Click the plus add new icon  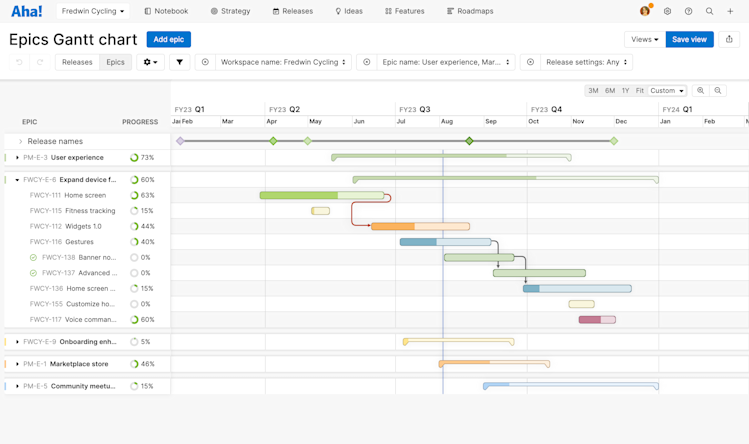pyautogui.click(x=730, y=11)
